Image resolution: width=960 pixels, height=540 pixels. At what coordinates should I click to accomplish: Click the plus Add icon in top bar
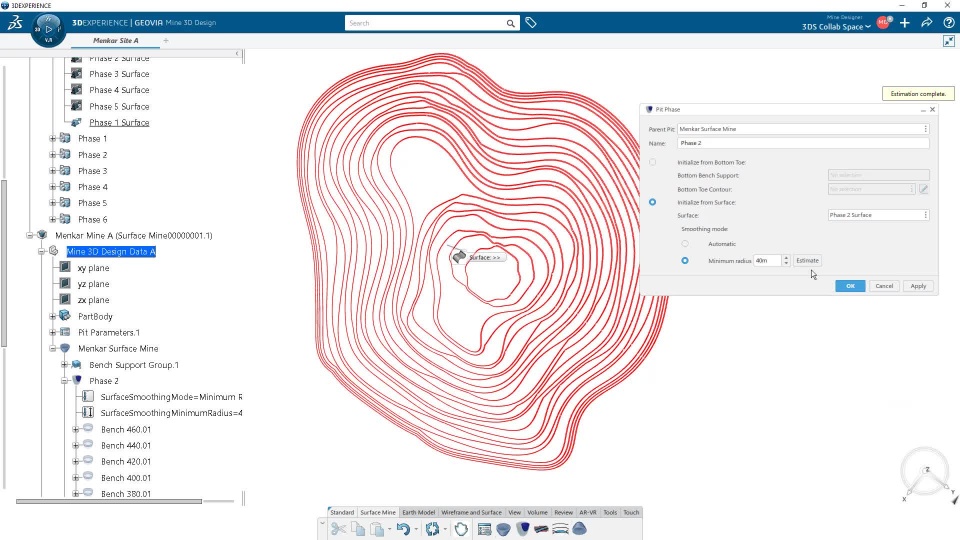pos(905,23)
